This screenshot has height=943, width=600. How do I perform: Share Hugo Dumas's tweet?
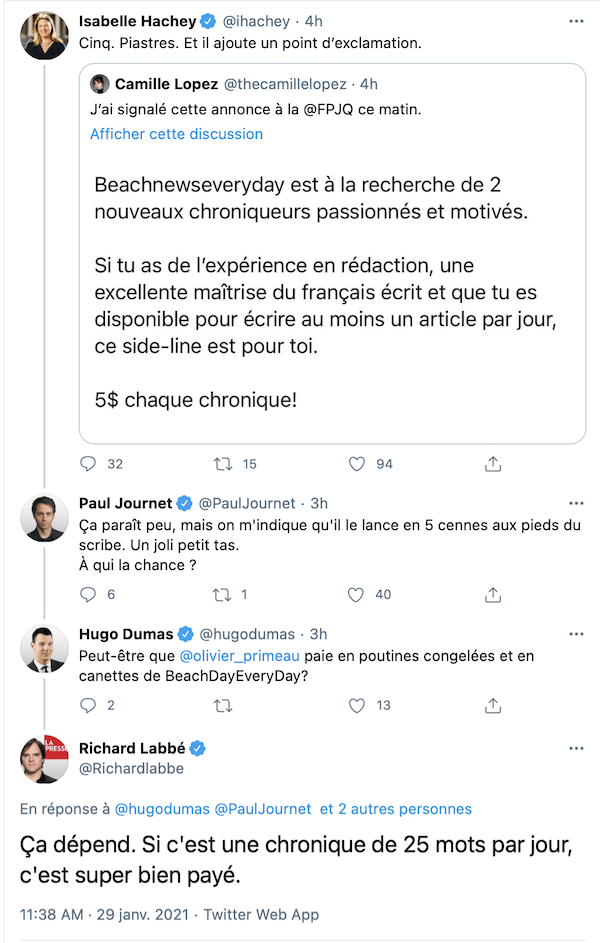point(492,705)
